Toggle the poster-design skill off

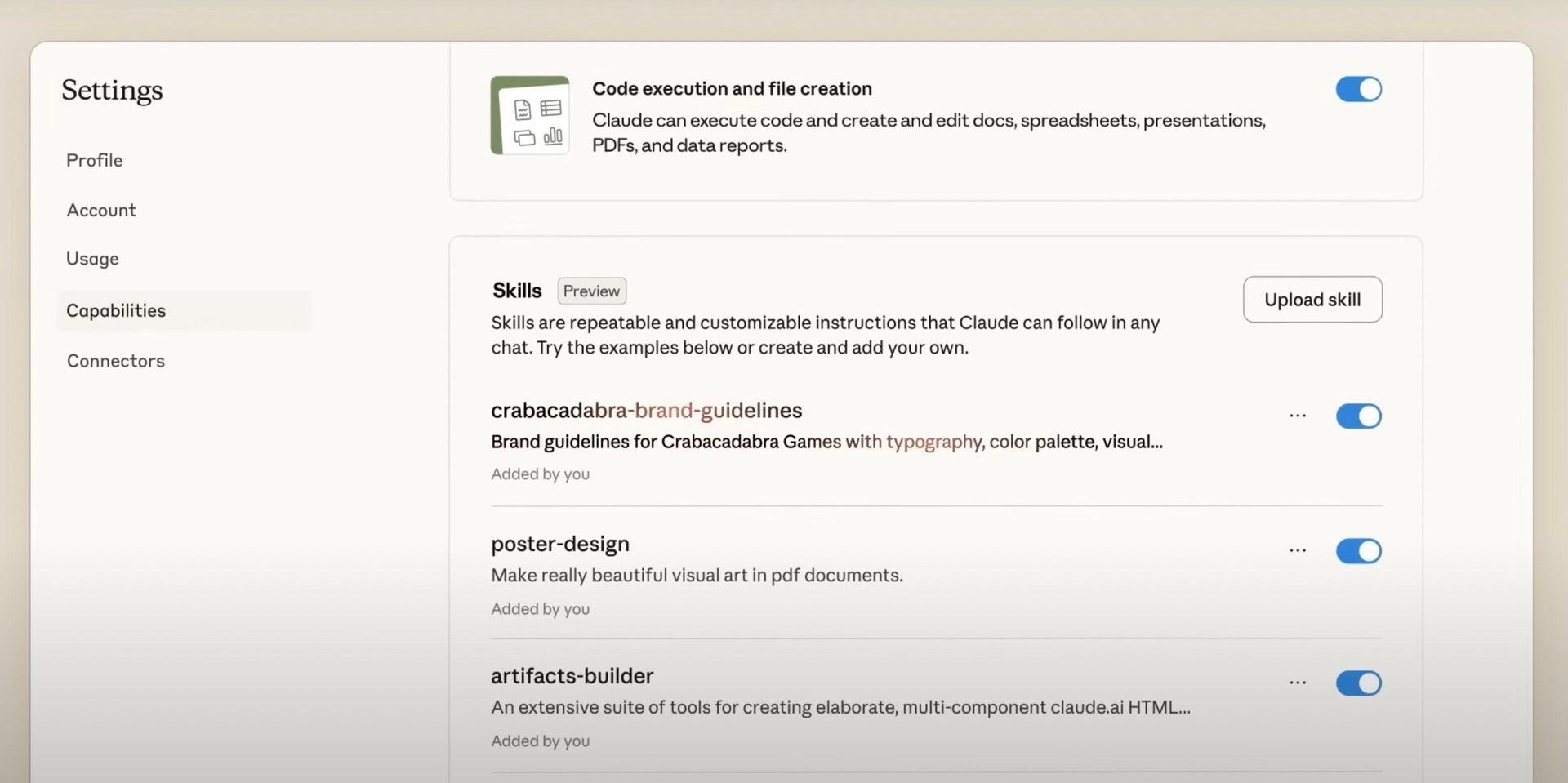coord(1358,551)
